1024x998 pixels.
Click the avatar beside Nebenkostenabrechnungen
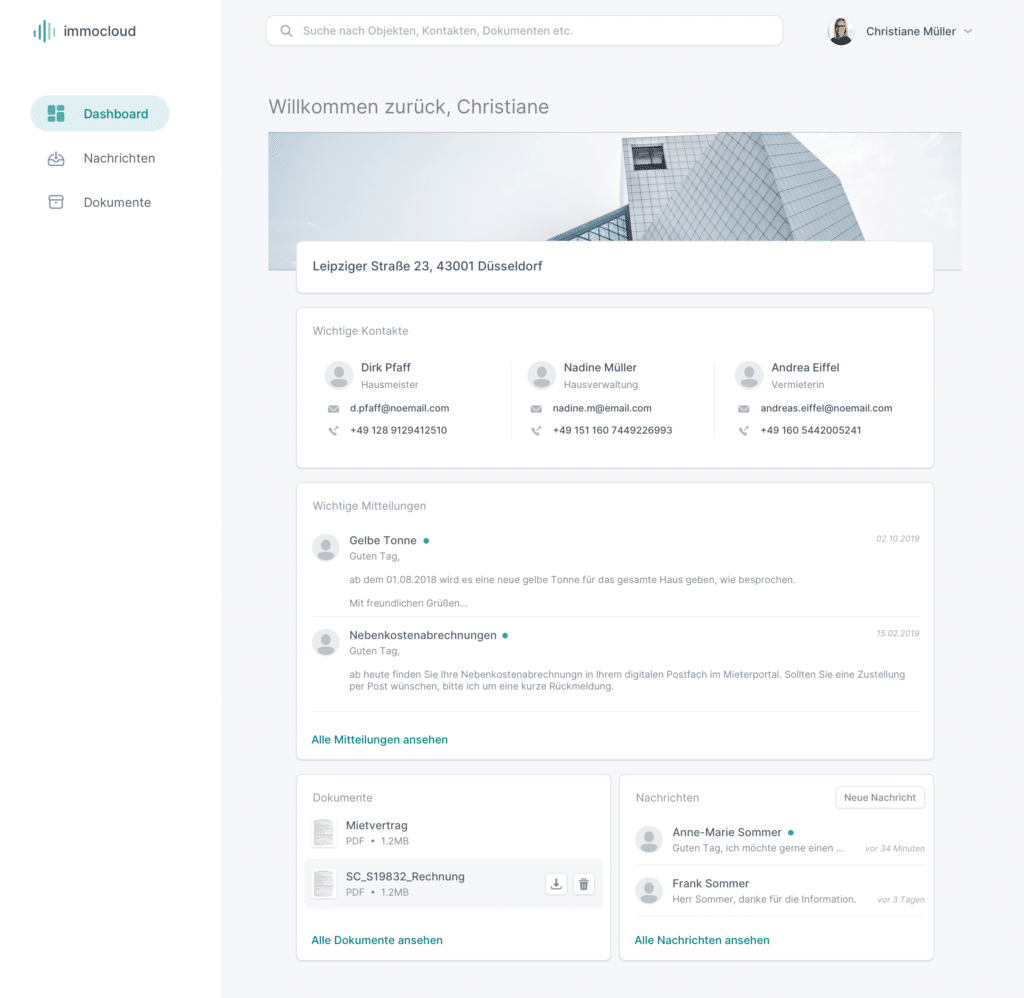click(326, 642)
